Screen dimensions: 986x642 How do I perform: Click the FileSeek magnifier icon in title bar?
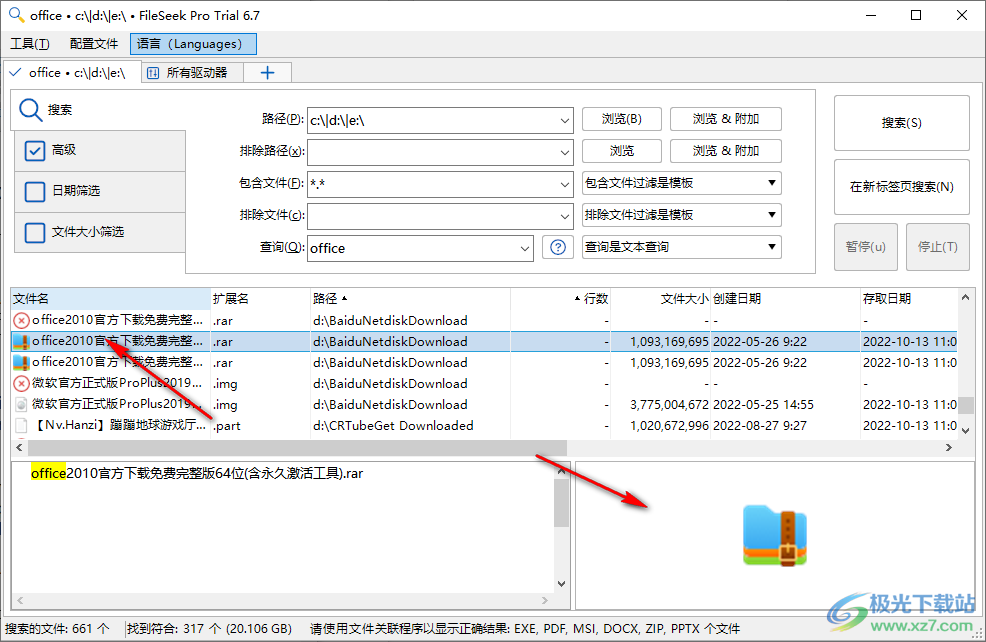[16, 14]
